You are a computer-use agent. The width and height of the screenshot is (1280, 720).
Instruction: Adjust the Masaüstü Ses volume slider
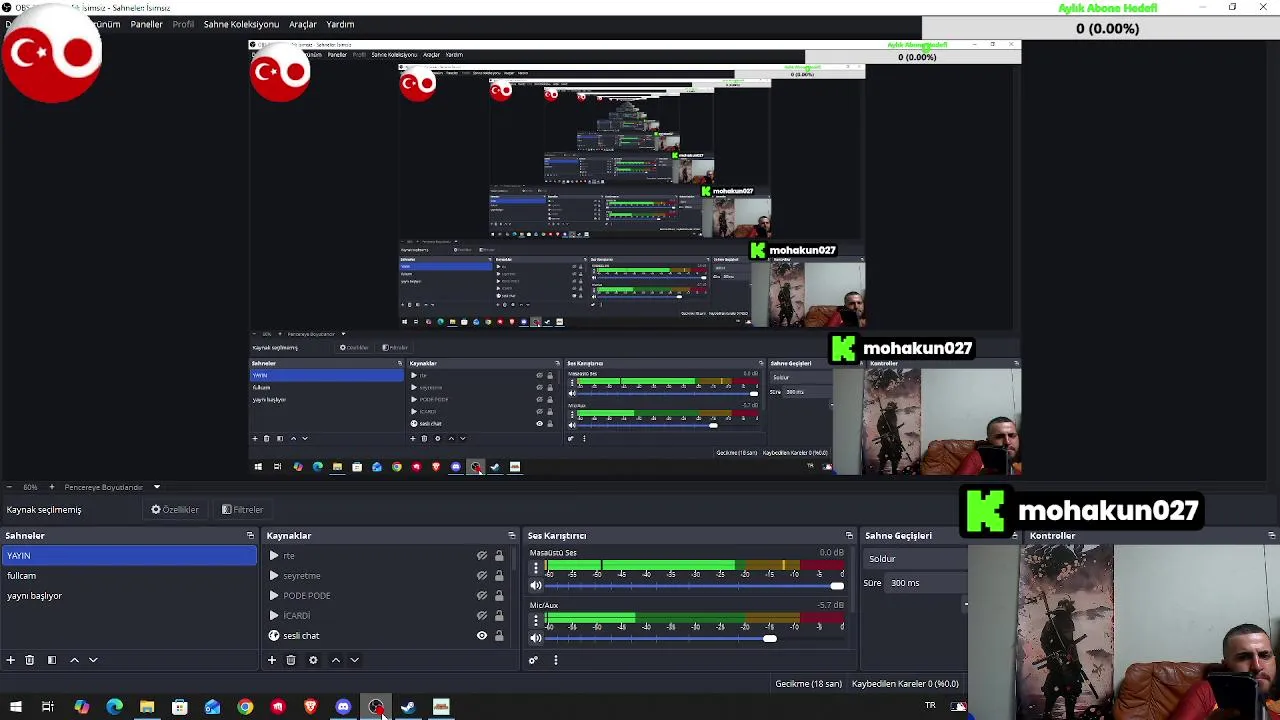(x=694, y=586)
